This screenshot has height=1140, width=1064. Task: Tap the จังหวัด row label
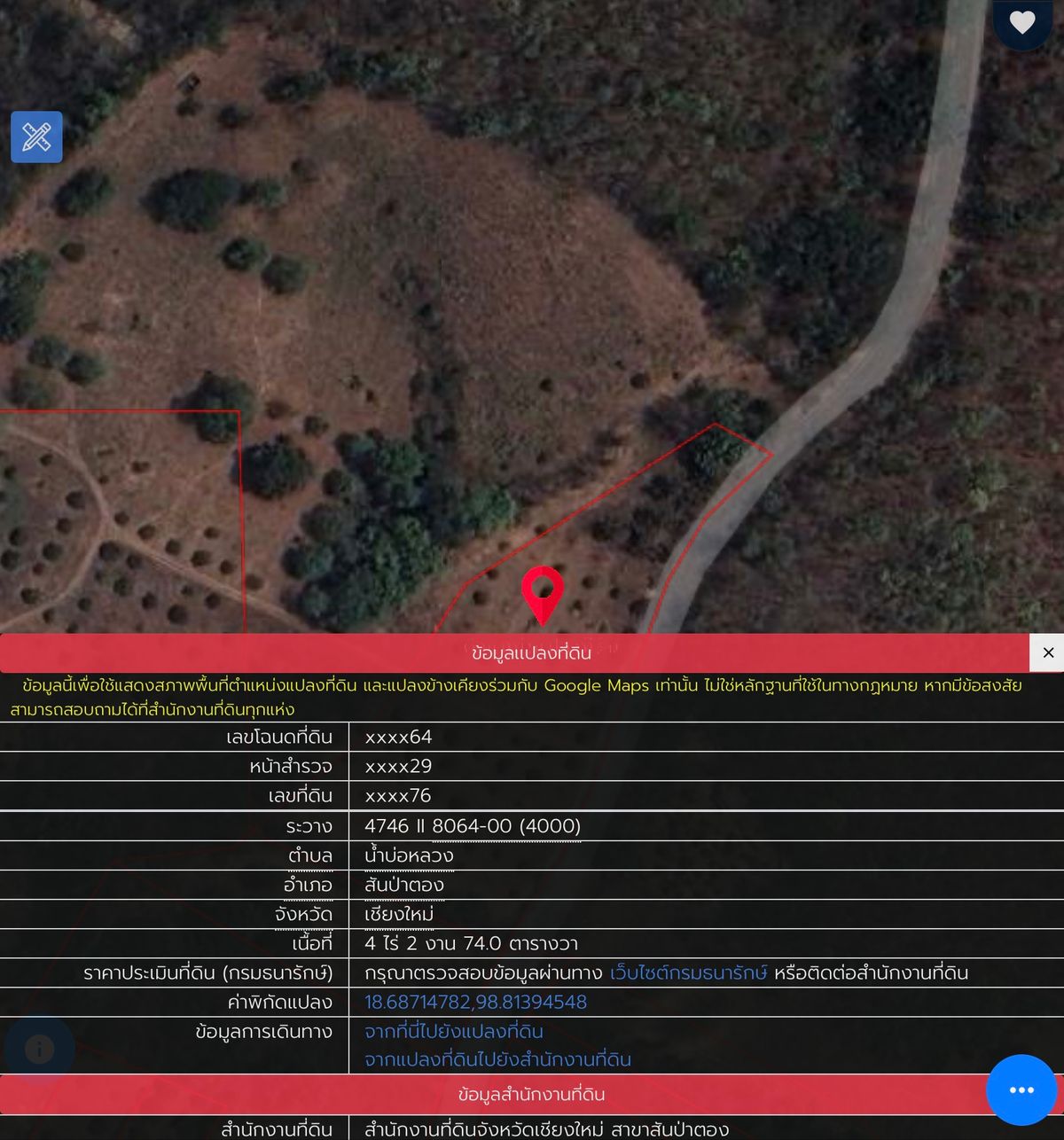coord(304,914)
